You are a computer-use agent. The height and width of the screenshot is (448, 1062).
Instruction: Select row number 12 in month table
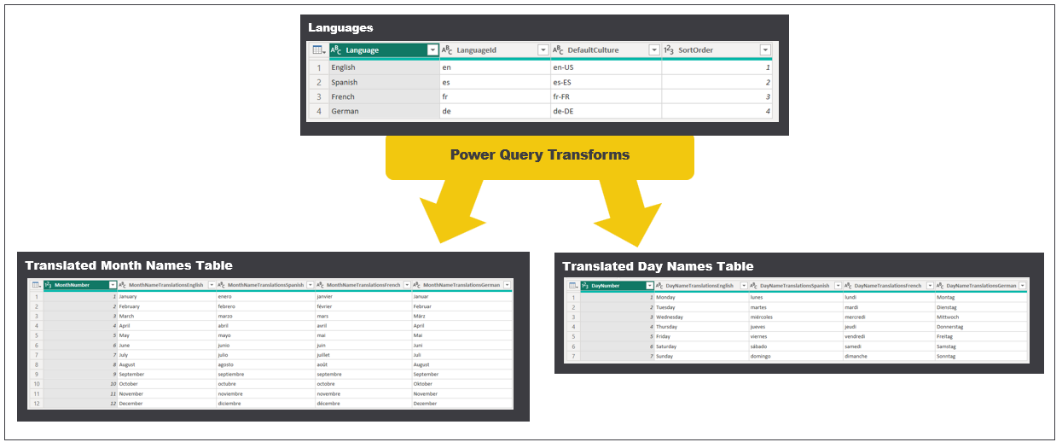point(36,403)
